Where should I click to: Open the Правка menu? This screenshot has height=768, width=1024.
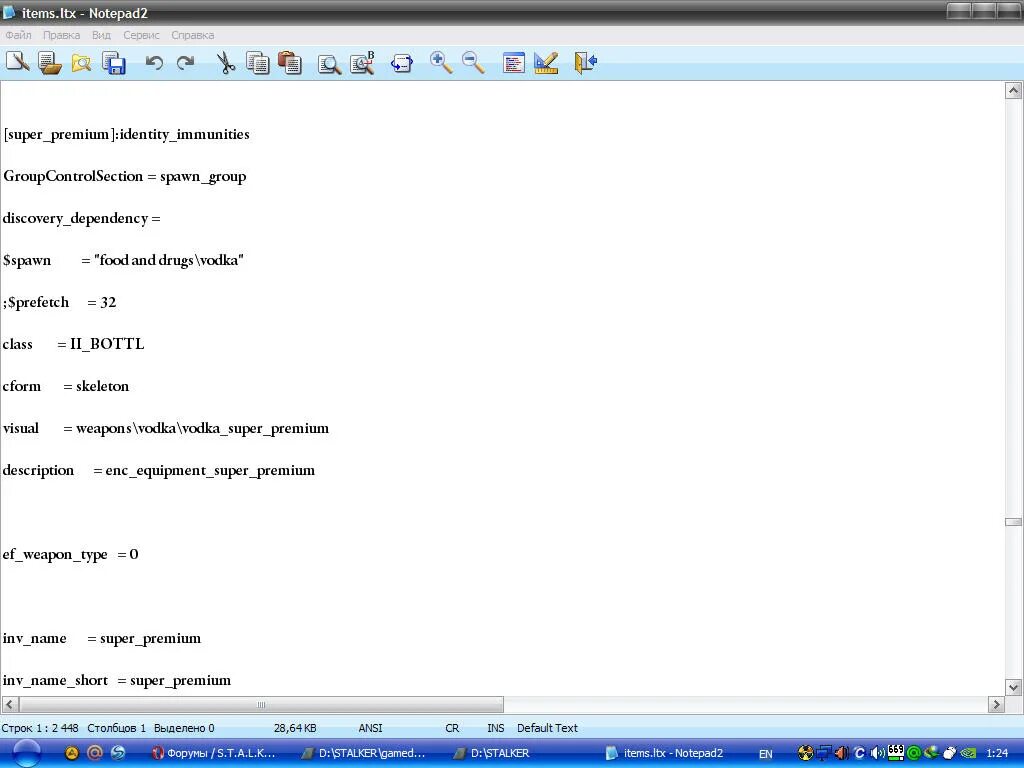pos(61,35)
